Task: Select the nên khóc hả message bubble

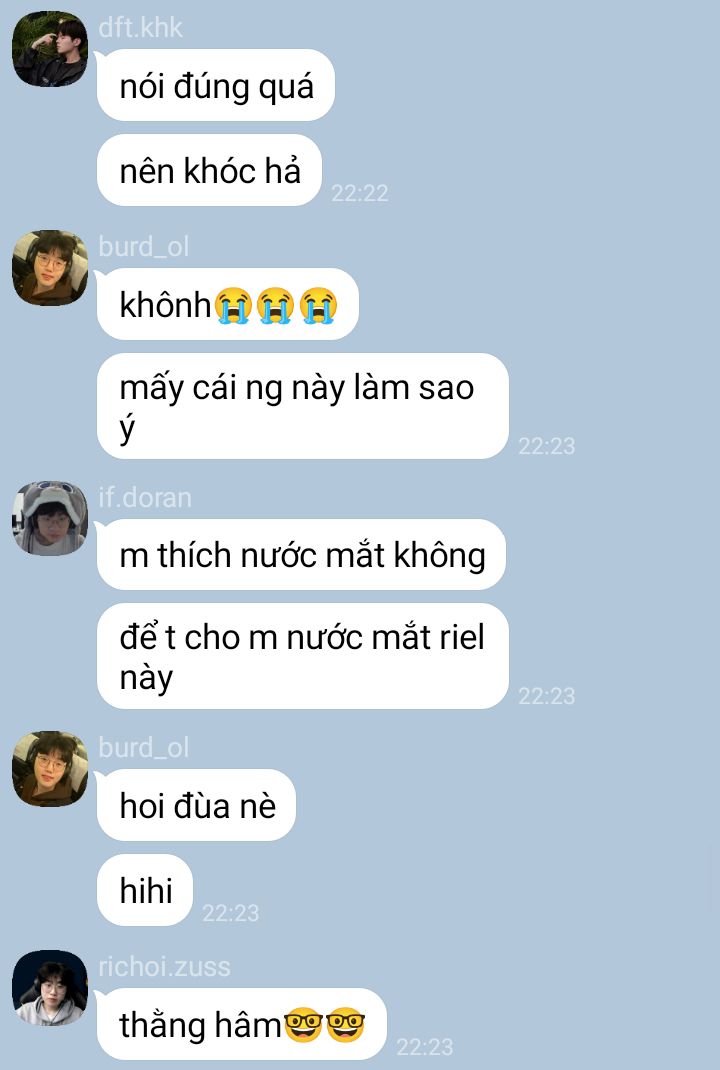Action: pyautogui.click(x=210, y=170)
